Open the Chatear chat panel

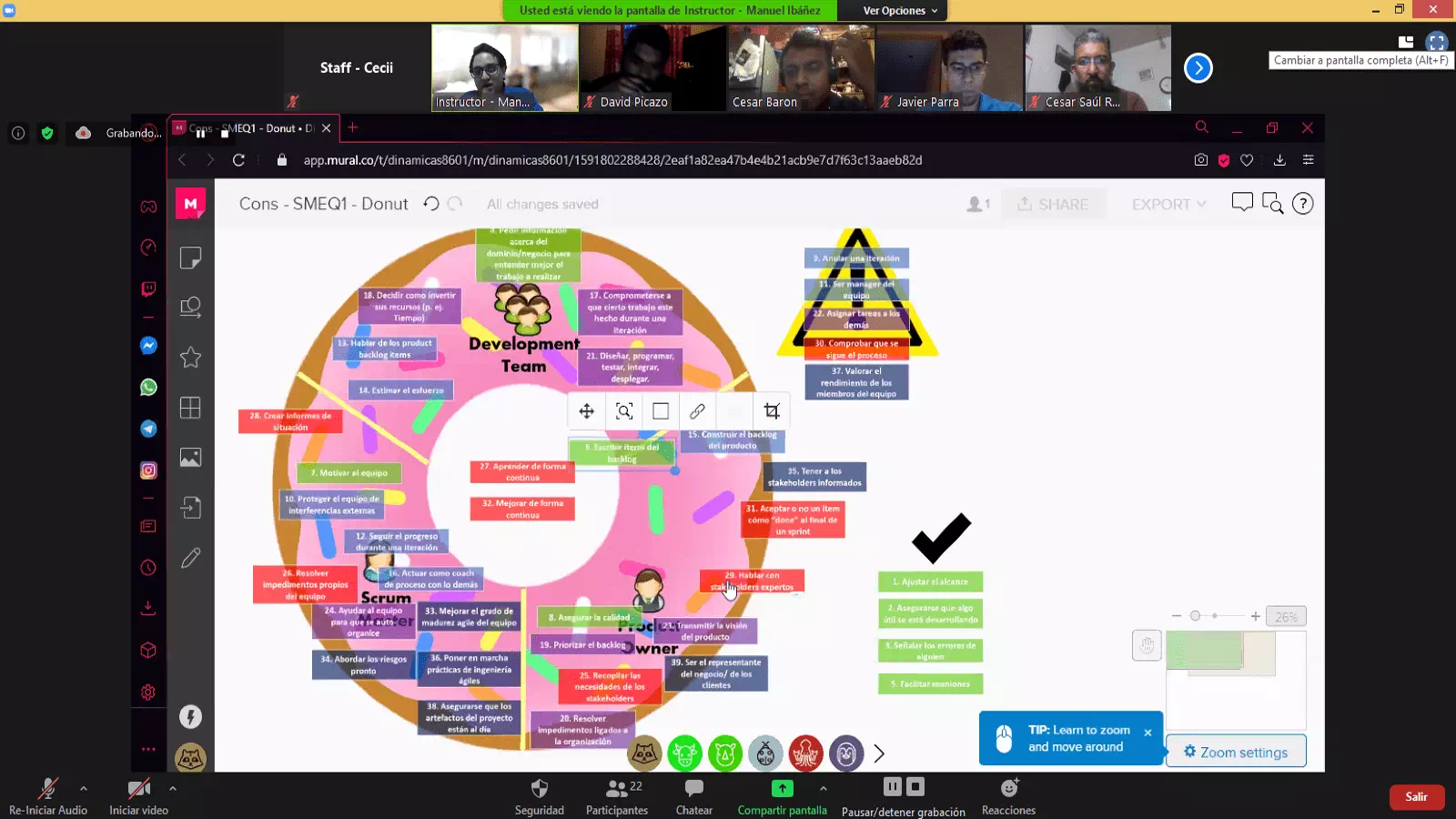(x=693, y=795)
